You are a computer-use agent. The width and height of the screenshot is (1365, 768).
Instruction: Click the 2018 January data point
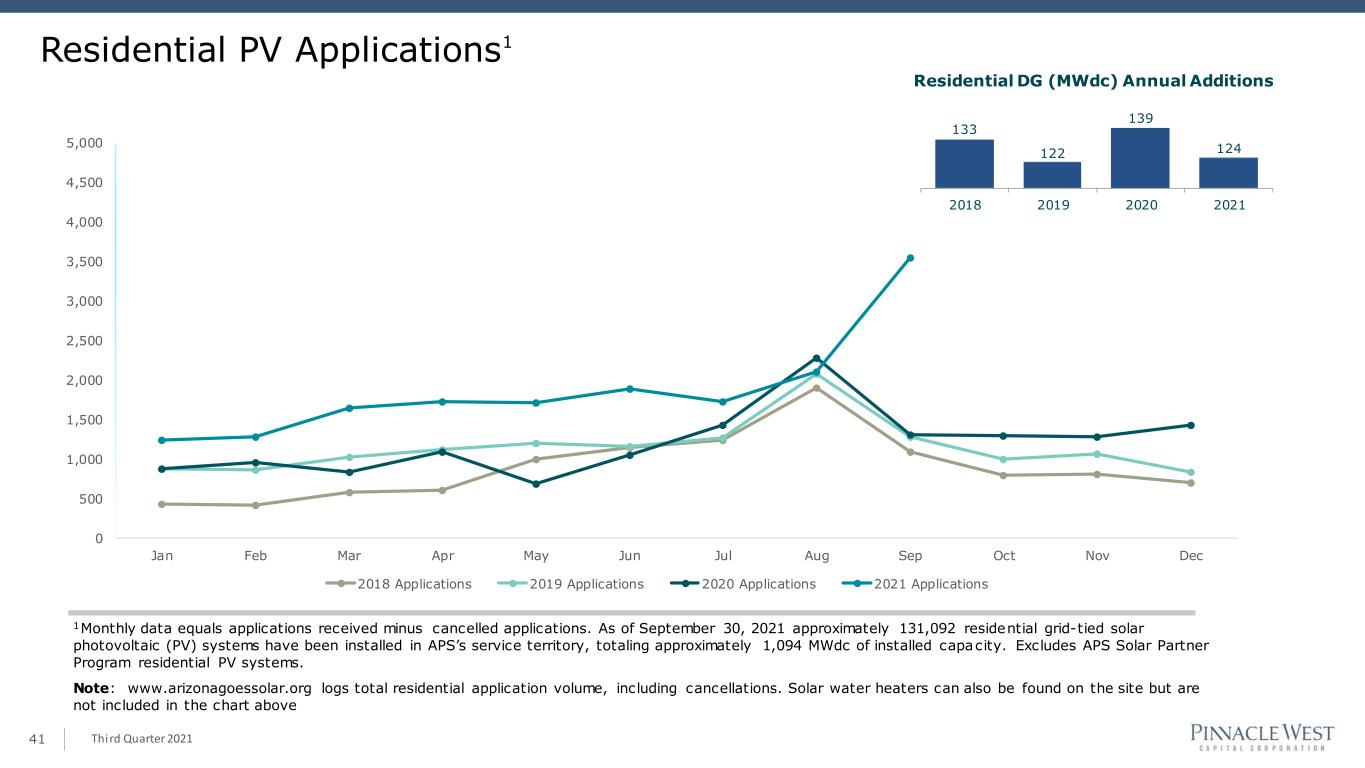click(161, 504)
